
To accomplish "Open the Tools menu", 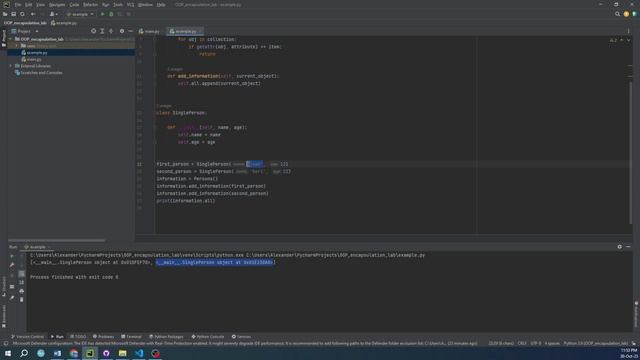I will [x=118, y=4].
